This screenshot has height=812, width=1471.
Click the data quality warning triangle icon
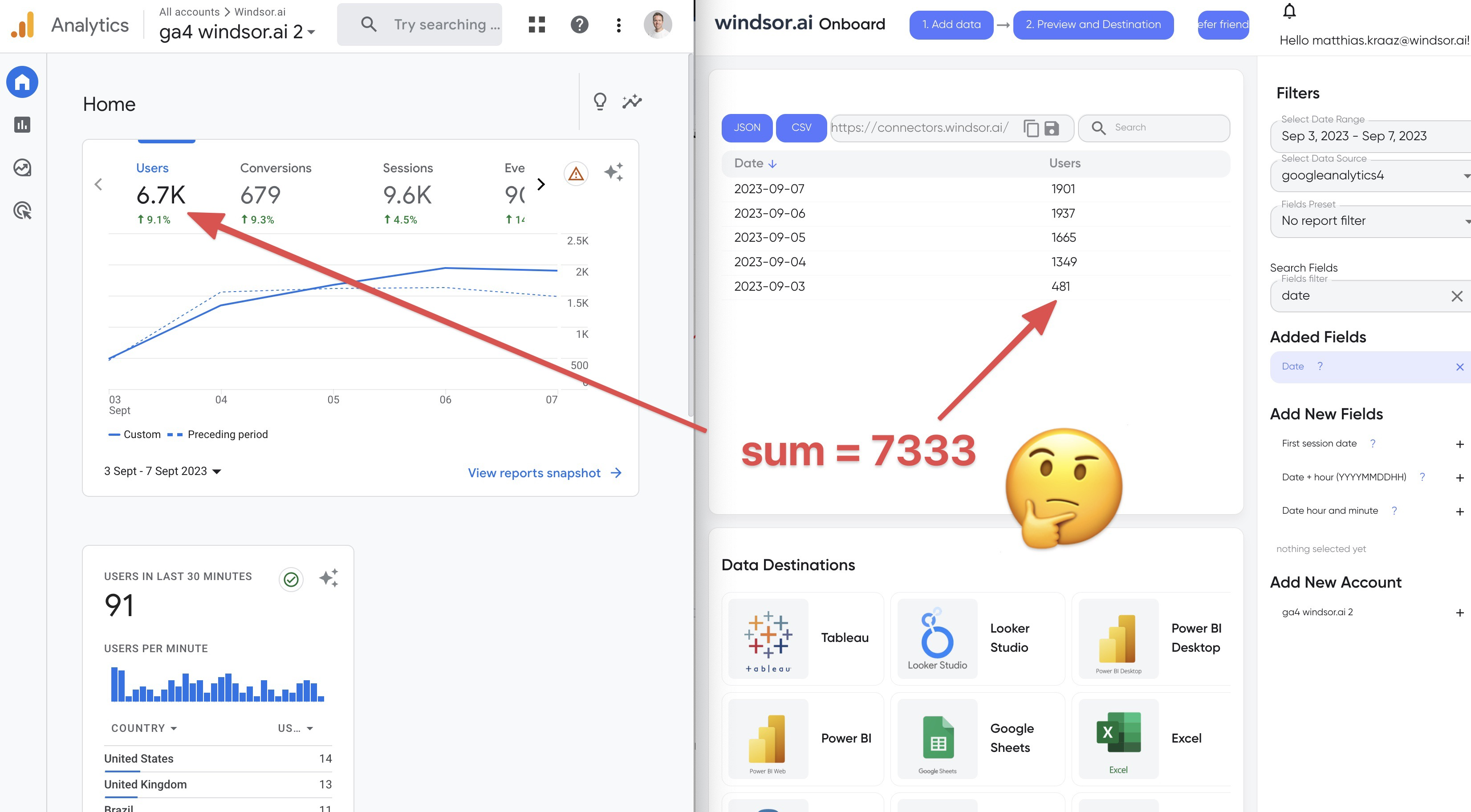tap(576, 173)
